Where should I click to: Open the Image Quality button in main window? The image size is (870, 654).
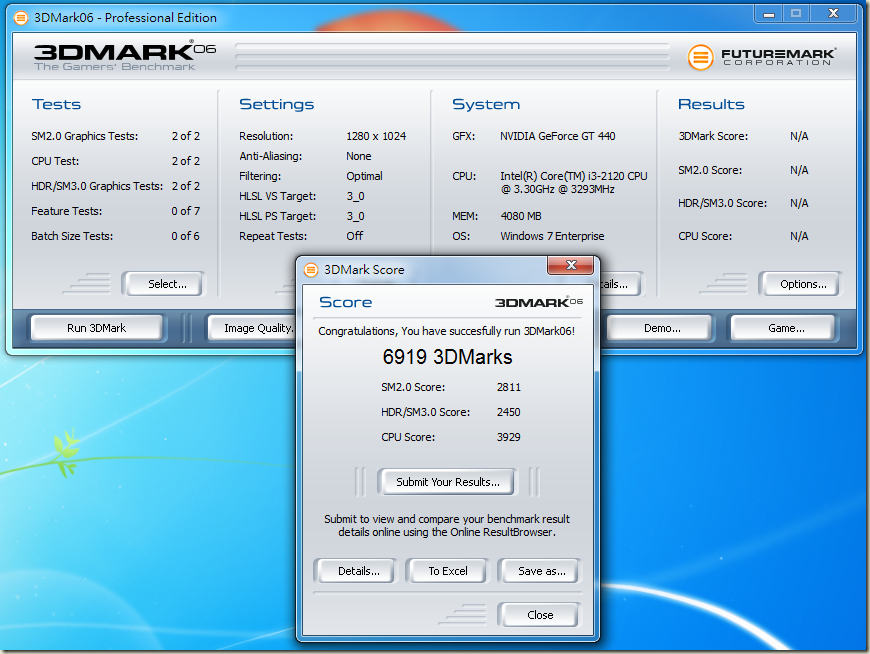[x=253, y=328]
